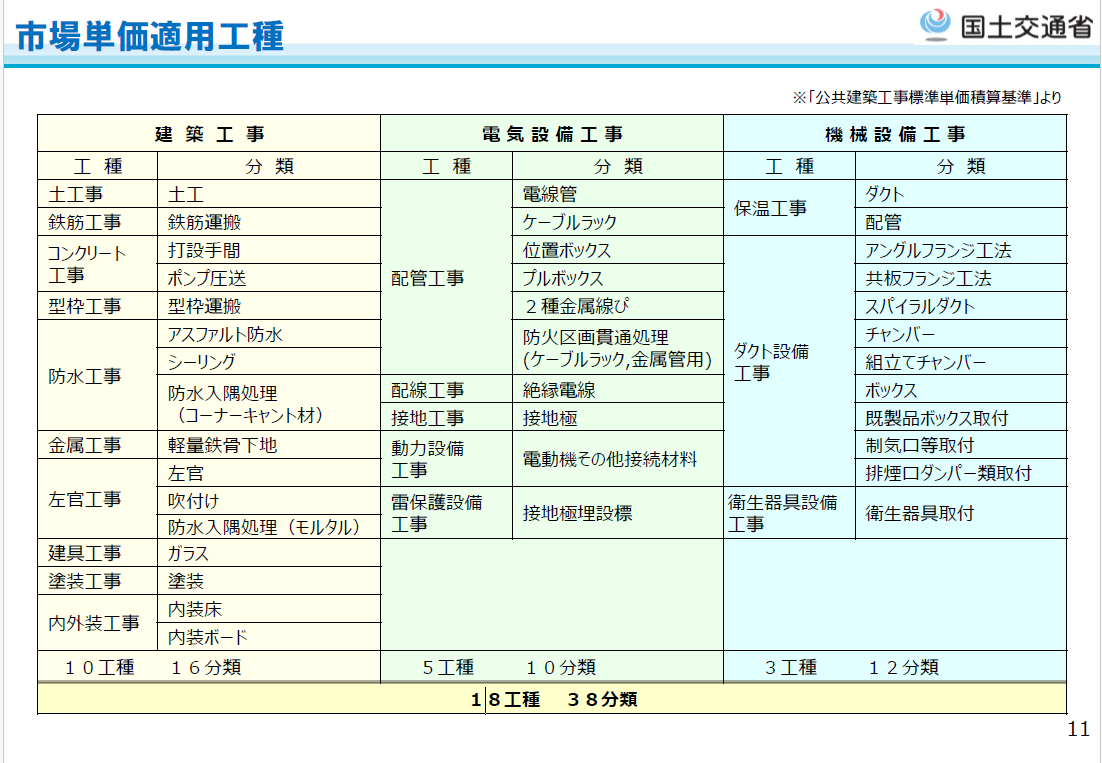1102x763 pixels.
Task: Click the アングルフランジ工法 cell
Action: click(961, 250)
